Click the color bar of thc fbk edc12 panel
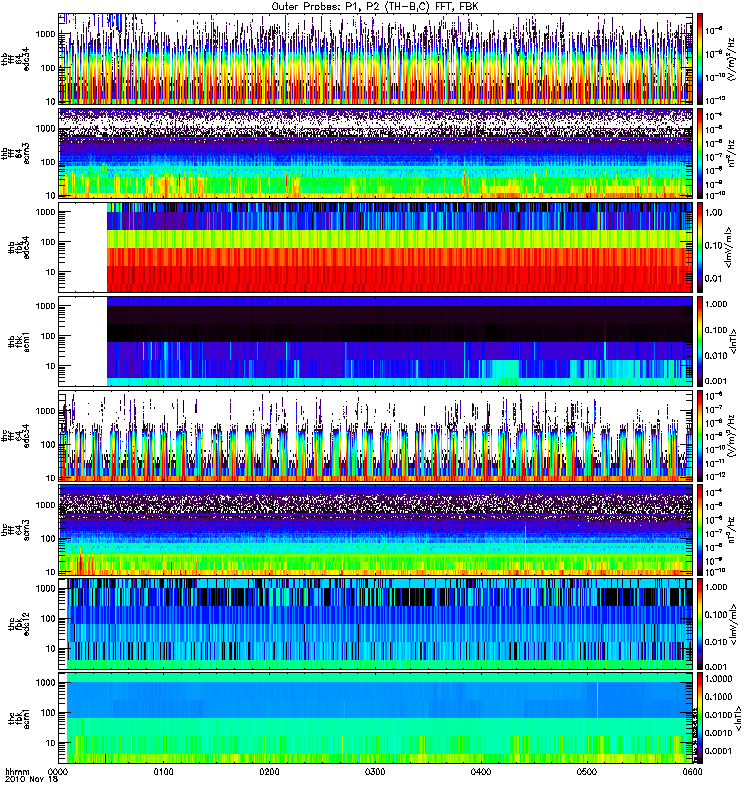750x800 pixels. (700, 624)
